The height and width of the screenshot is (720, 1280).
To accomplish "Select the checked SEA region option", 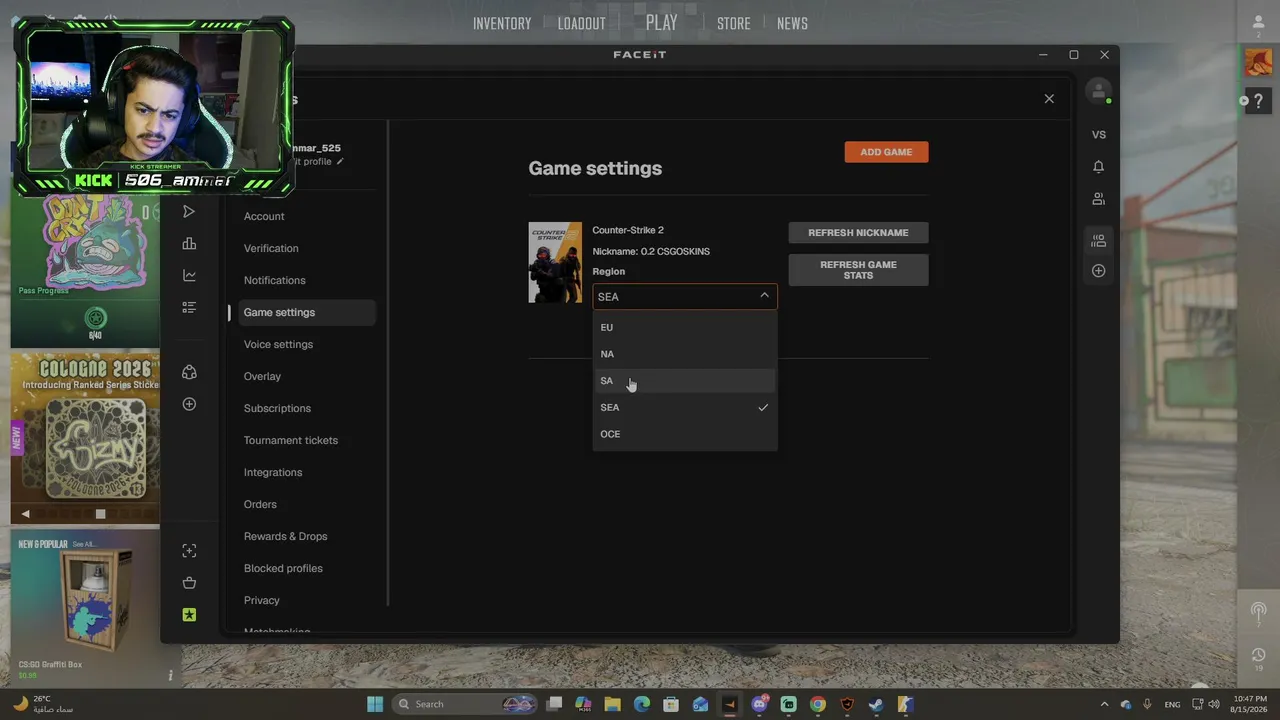I will pyautogui.click(x=685, y=407).
